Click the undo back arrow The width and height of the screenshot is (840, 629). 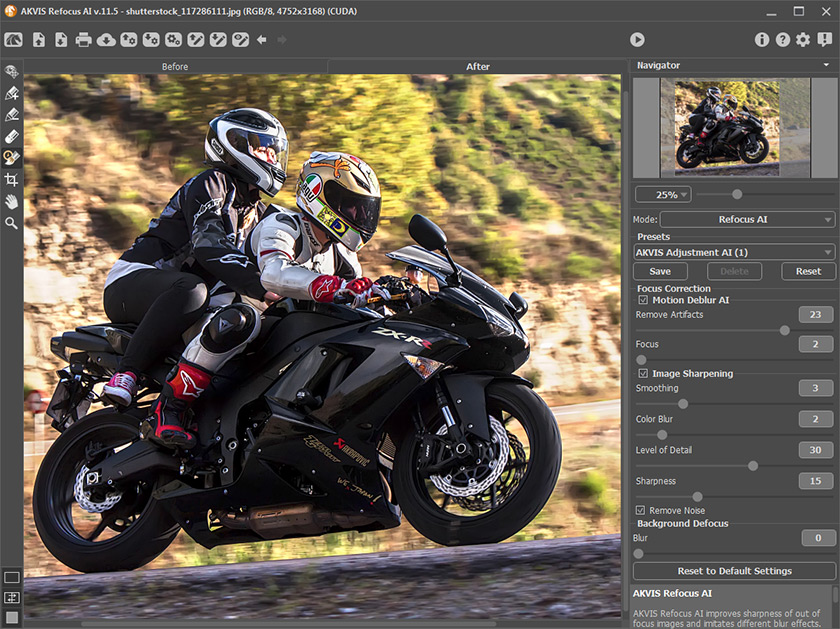point(262,40)
